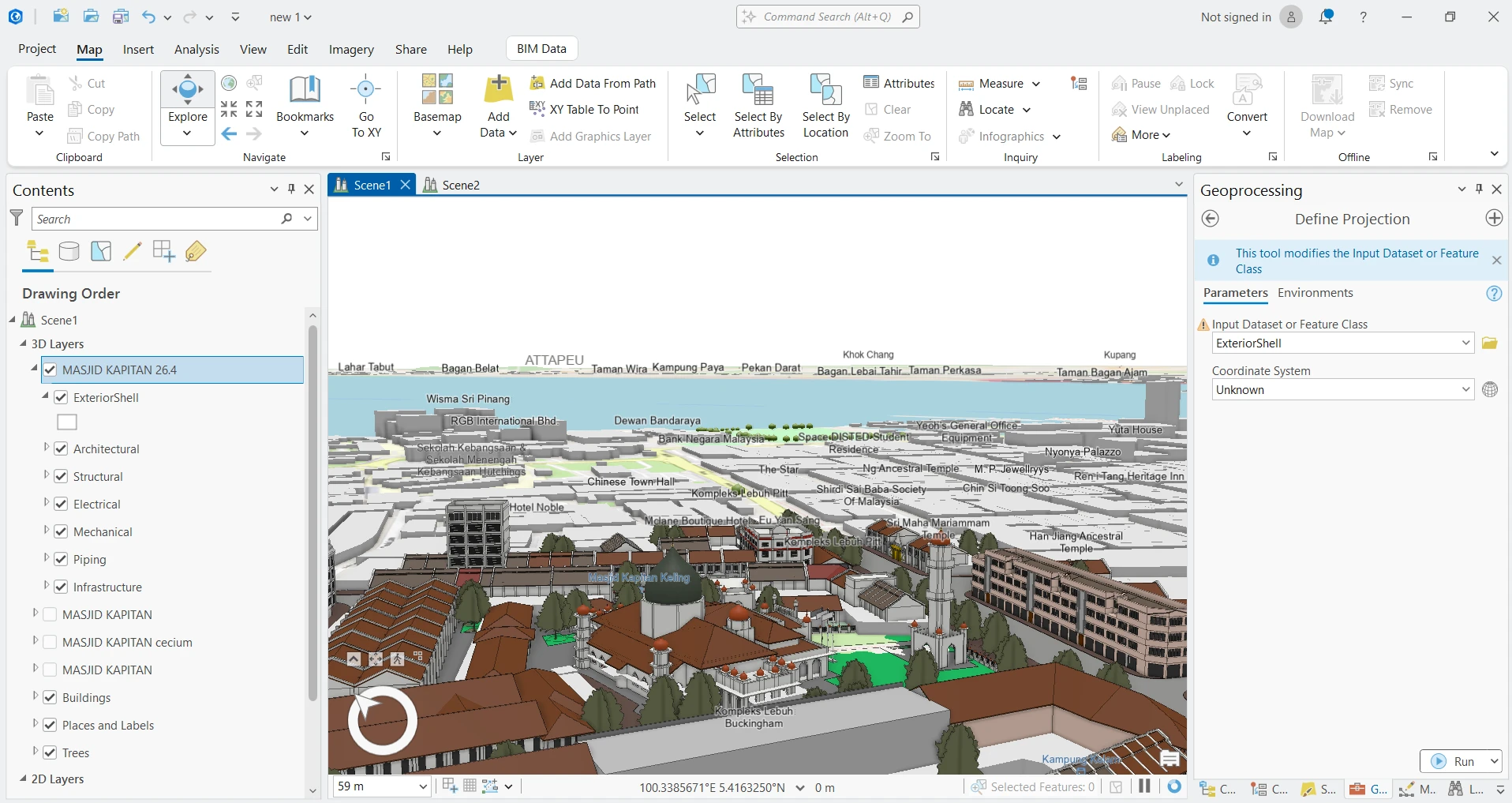Open tool help question mark

(1494, 294)
